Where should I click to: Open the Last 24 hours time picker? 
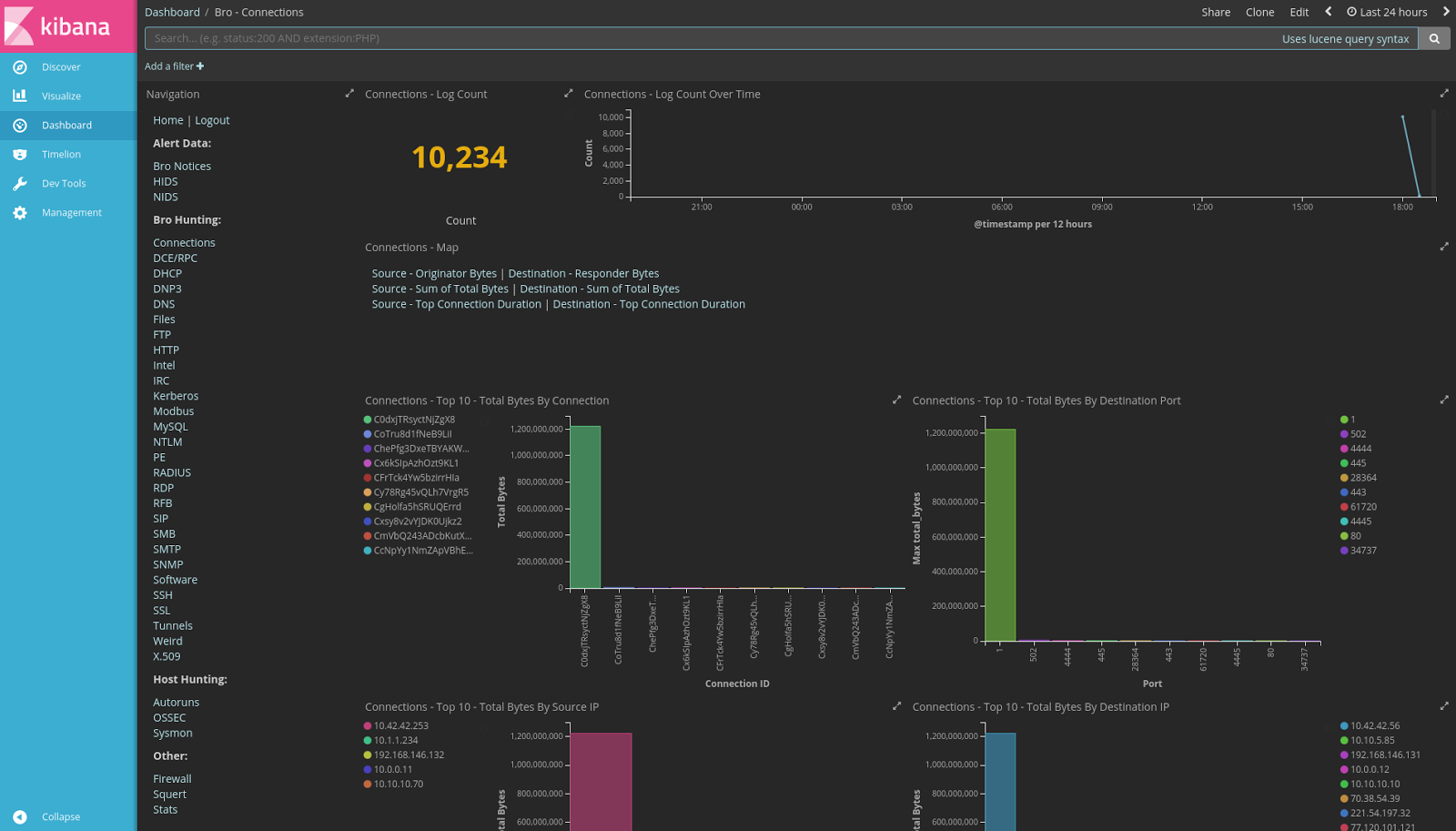pyautogui.click(x=1387, y=12)
